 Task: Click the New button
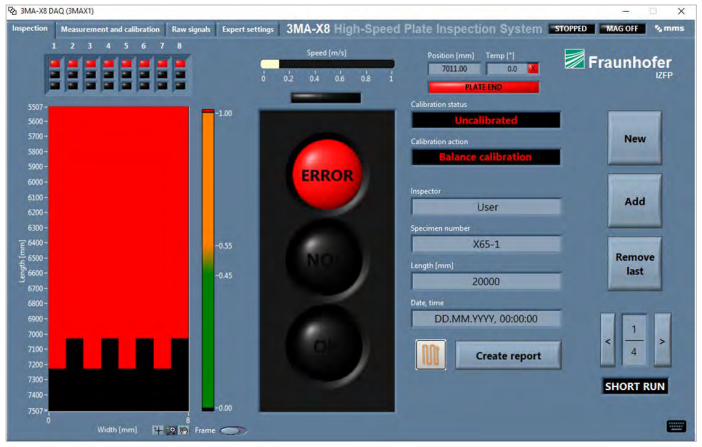click(x=634, y=138)
